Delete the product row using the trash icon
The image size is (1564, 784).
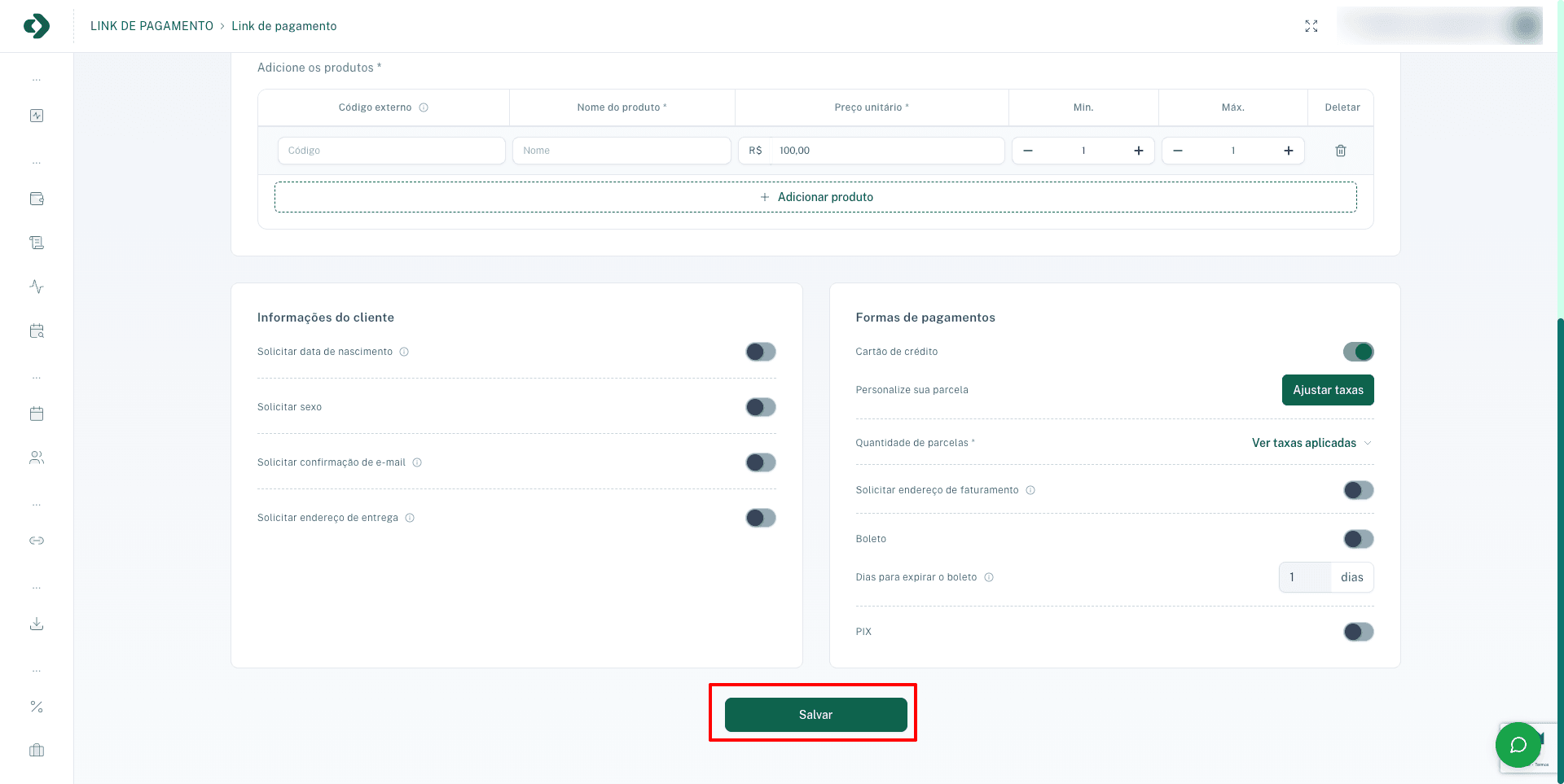pos(1341,151)
